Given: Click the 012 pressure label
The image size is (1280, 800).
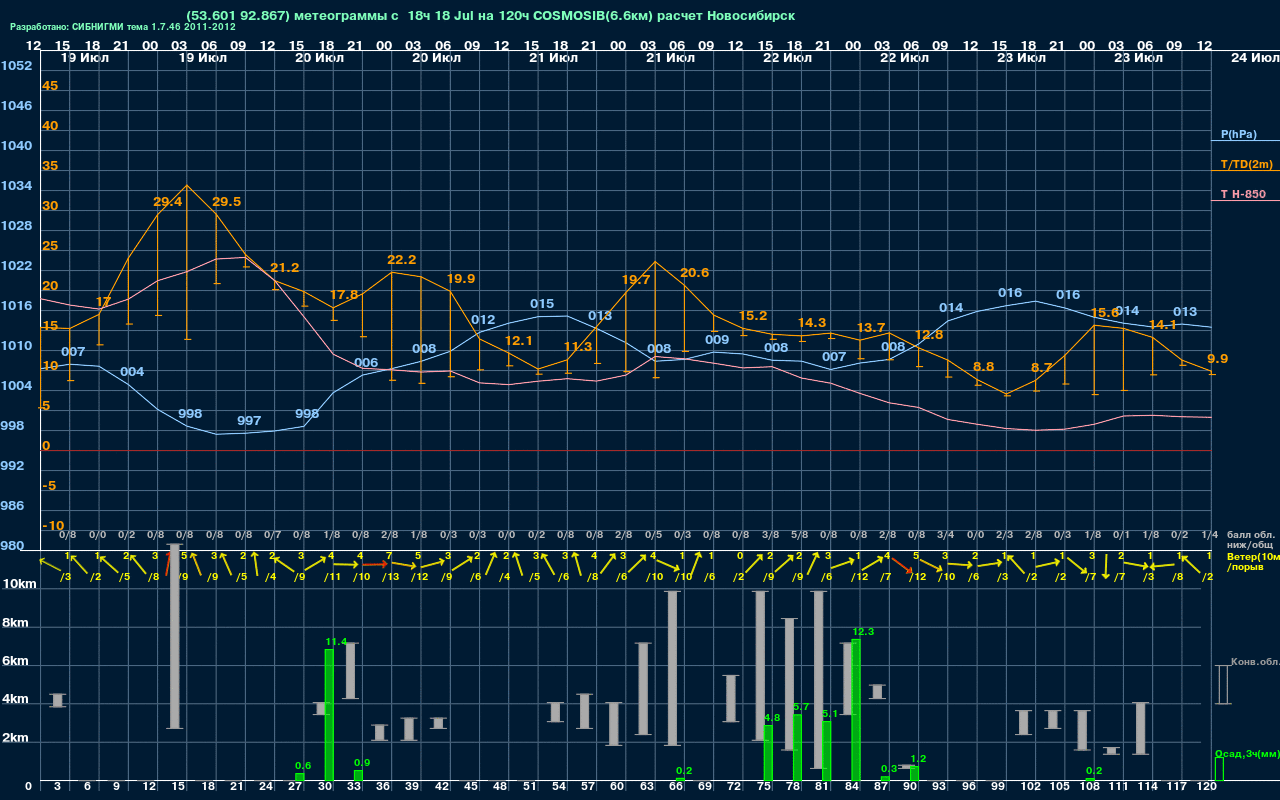Looking at the screenshot, I should point(484,320).
